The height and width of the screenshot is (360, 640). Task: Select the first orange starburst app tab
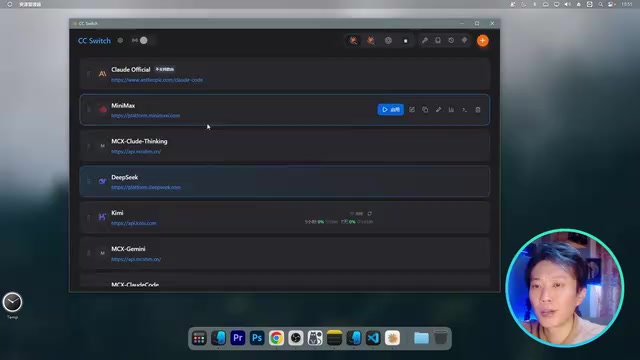tap(353, 40)
